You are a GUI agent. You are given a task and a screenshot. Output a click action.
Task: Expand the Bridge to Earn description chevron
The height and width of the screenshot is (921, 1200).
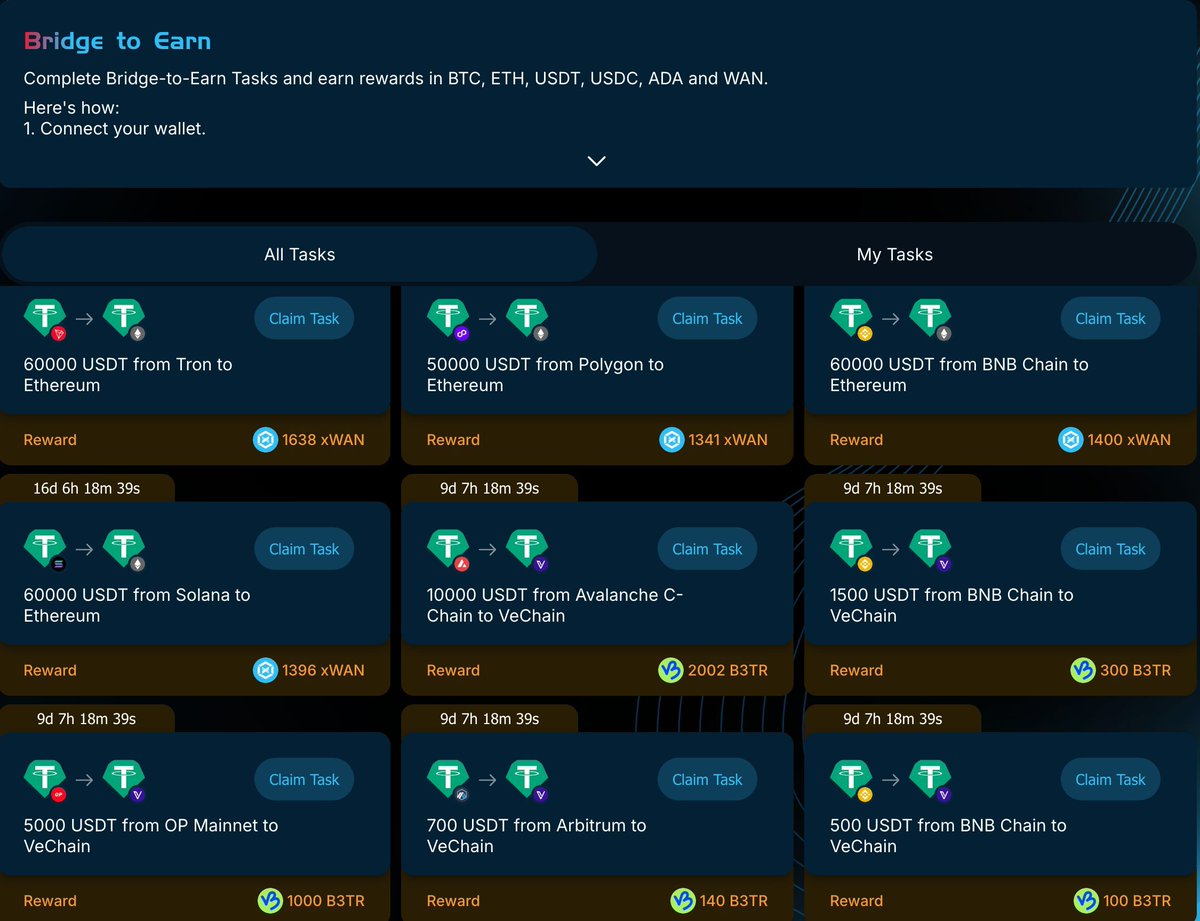point(597,160)
